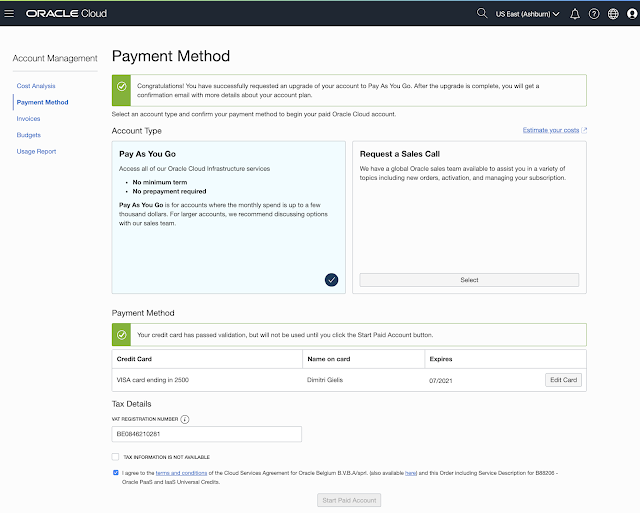Click the 'Account Management' sidebar heading

pyautogui.click(x=55, y=58)
